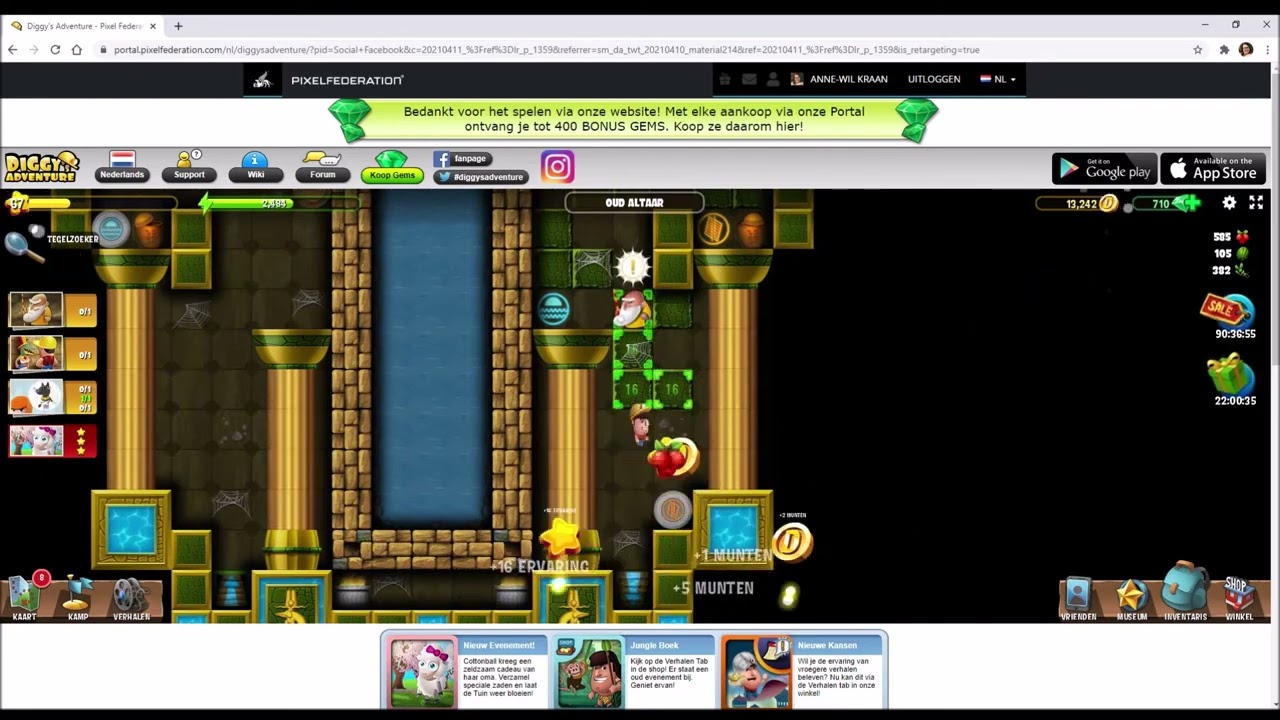This screenshot has height=720, width=1280.
Task: Open the Support button
Action: coord(189,168)
